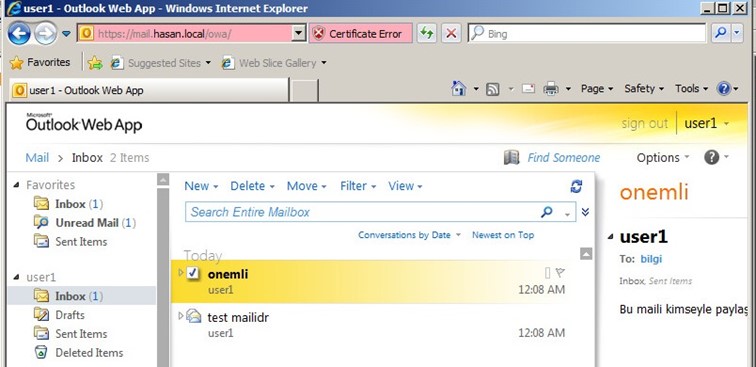Click the message list scroll up arrow
This screenshot has height=367, width=756.
click(x=586, y=253)
